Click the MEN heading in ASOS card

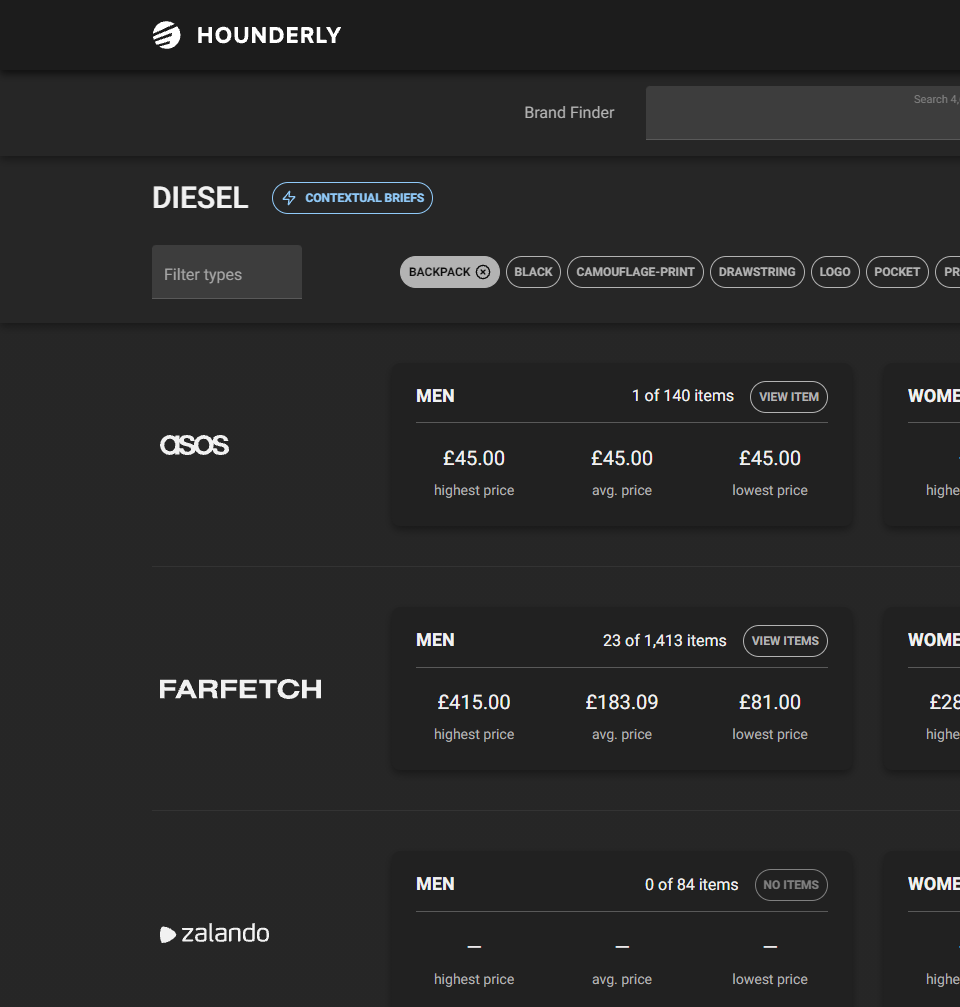coord(435,396)
